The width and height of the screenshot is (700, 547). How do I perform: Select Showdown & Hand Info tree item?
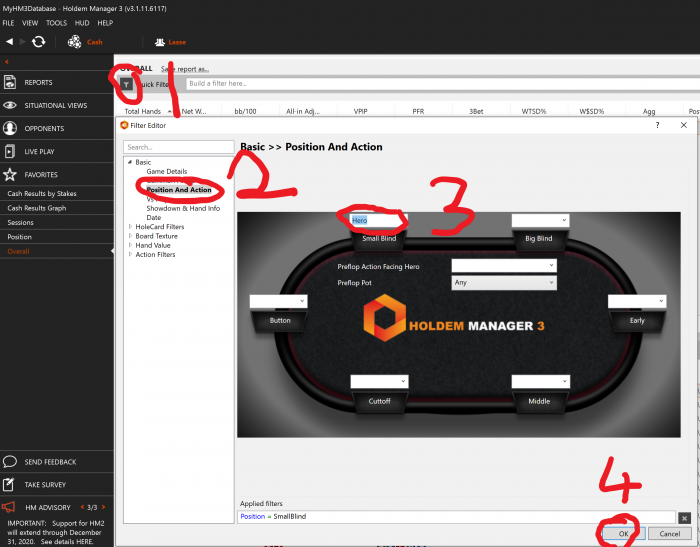[x=183, y=208]
